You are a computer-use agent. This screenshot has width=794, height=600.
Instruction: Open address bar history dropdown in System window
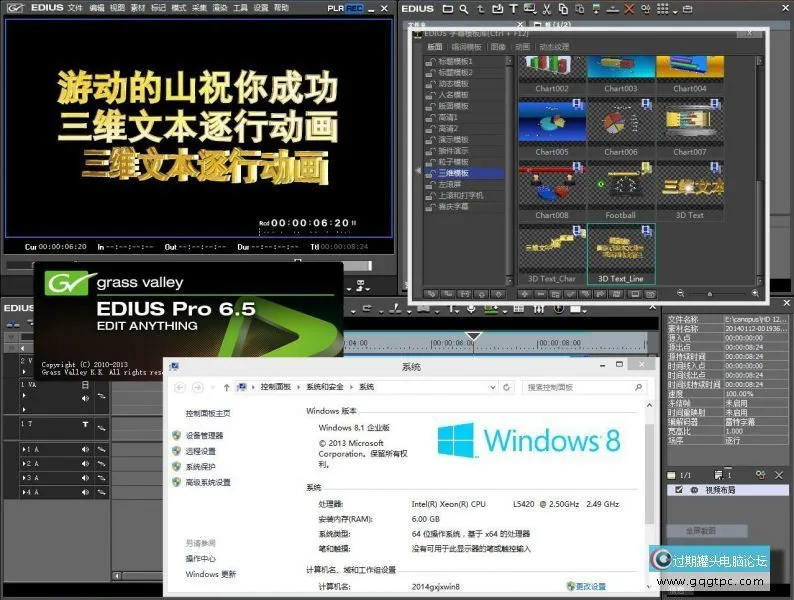point(493,387)
